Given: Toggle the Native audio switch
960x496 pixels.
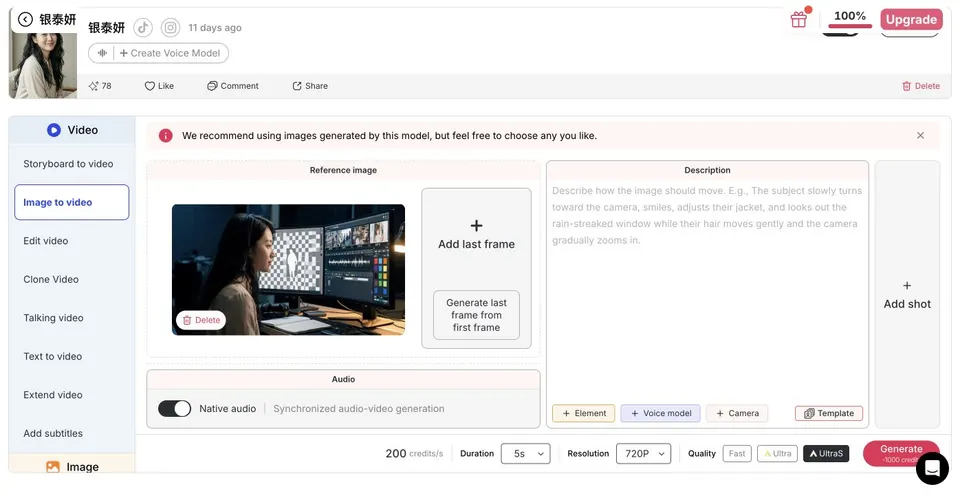Looking at the screenshot, I should 174,408.
